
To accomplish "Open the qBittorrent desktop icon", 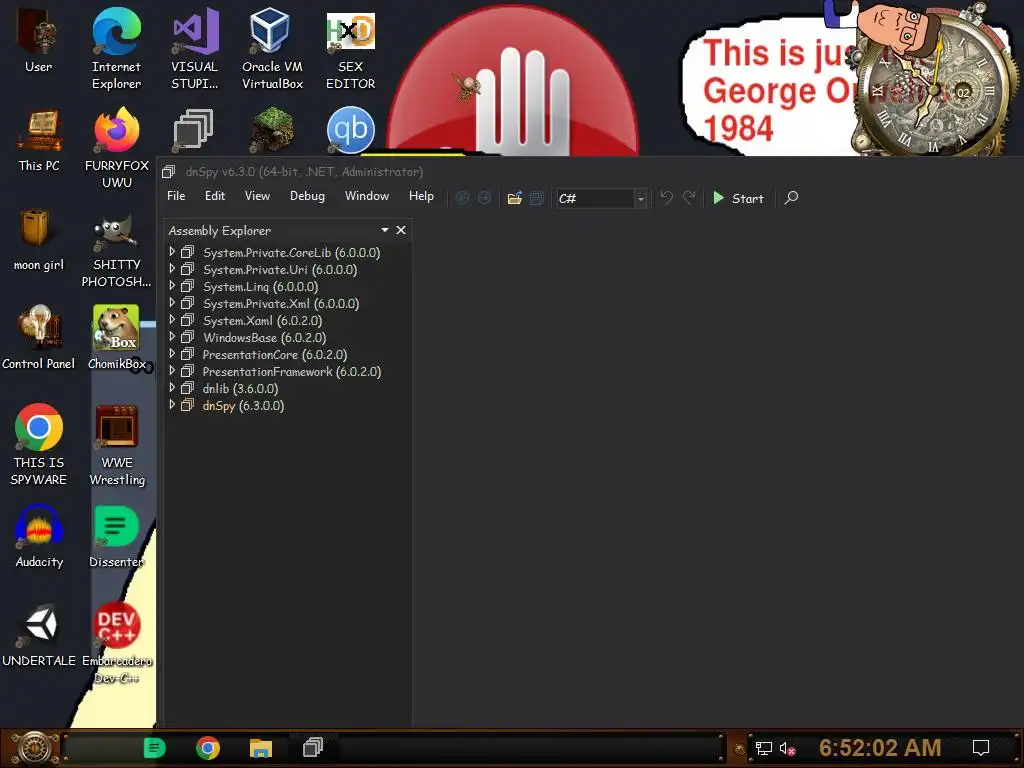I will 351,131.
